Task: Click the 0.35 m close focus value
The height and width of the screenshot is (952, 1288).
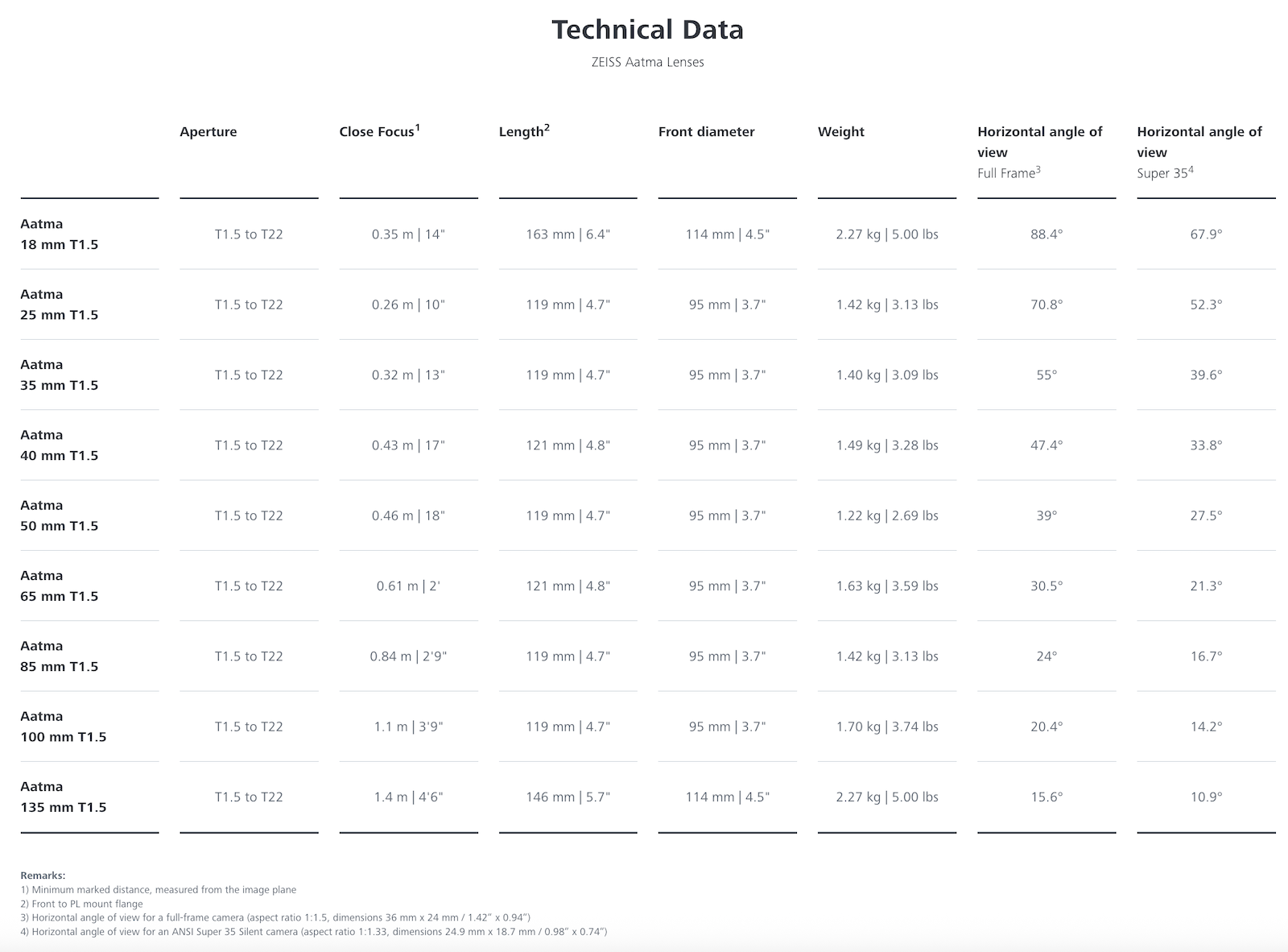Action: tap(408, 234)
